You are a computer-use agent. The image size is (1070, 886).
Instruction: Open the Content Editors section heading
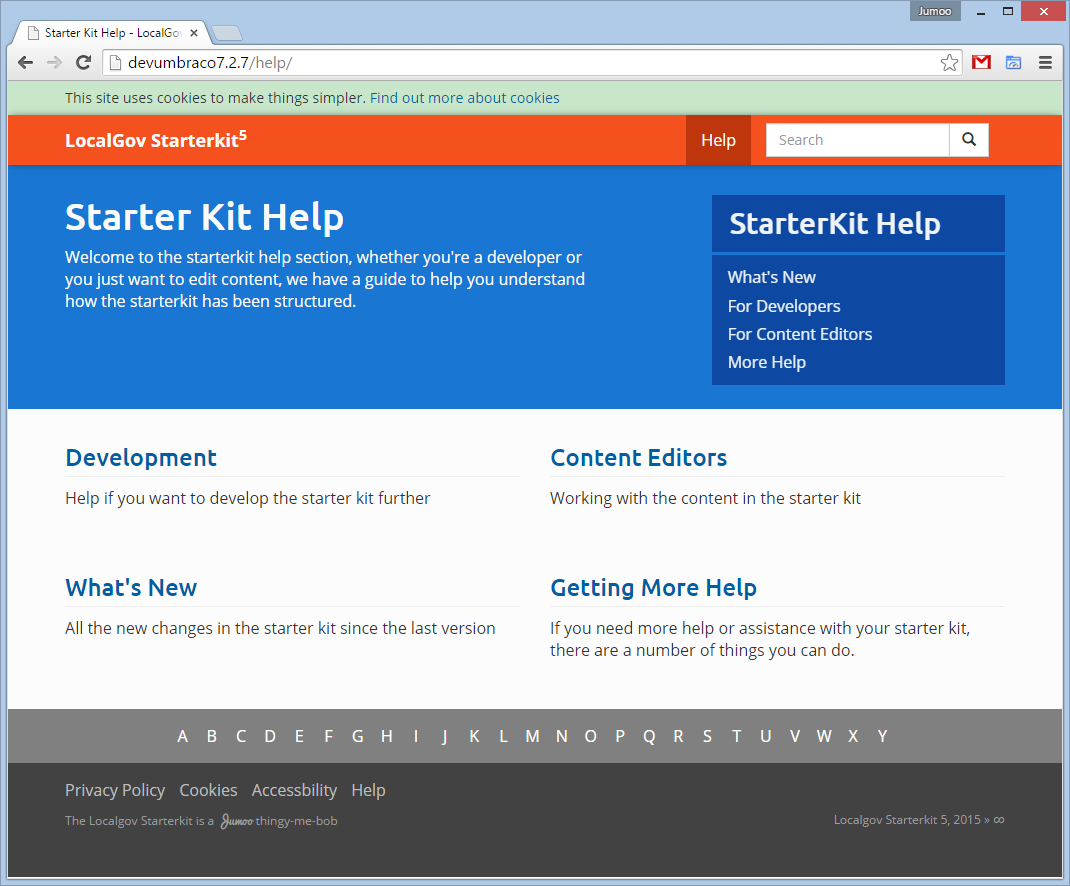pyautogui.click(x=639, y=458)
